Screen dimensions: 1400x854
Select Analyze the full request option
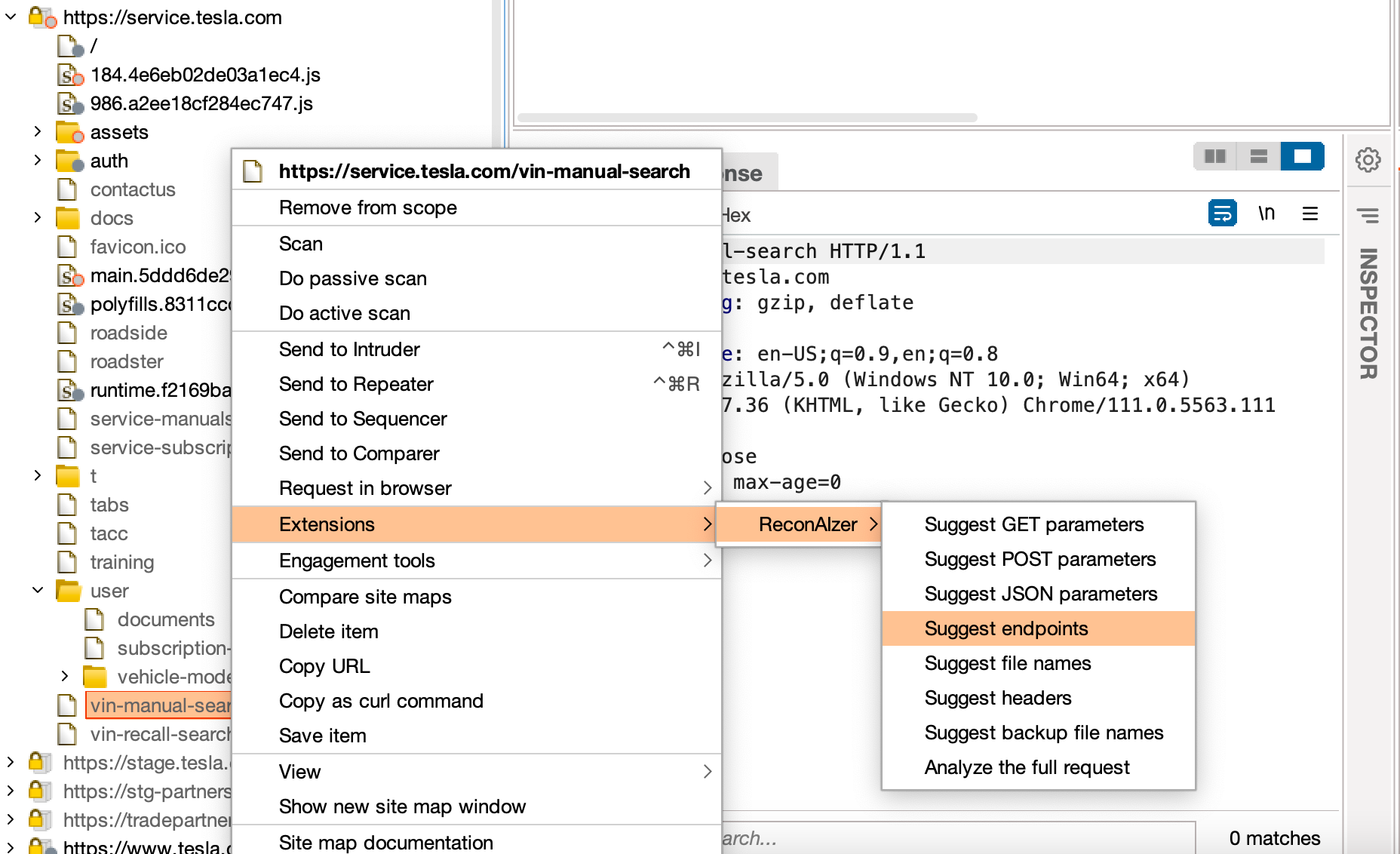pyautogui.click(x=1027, y=767)
